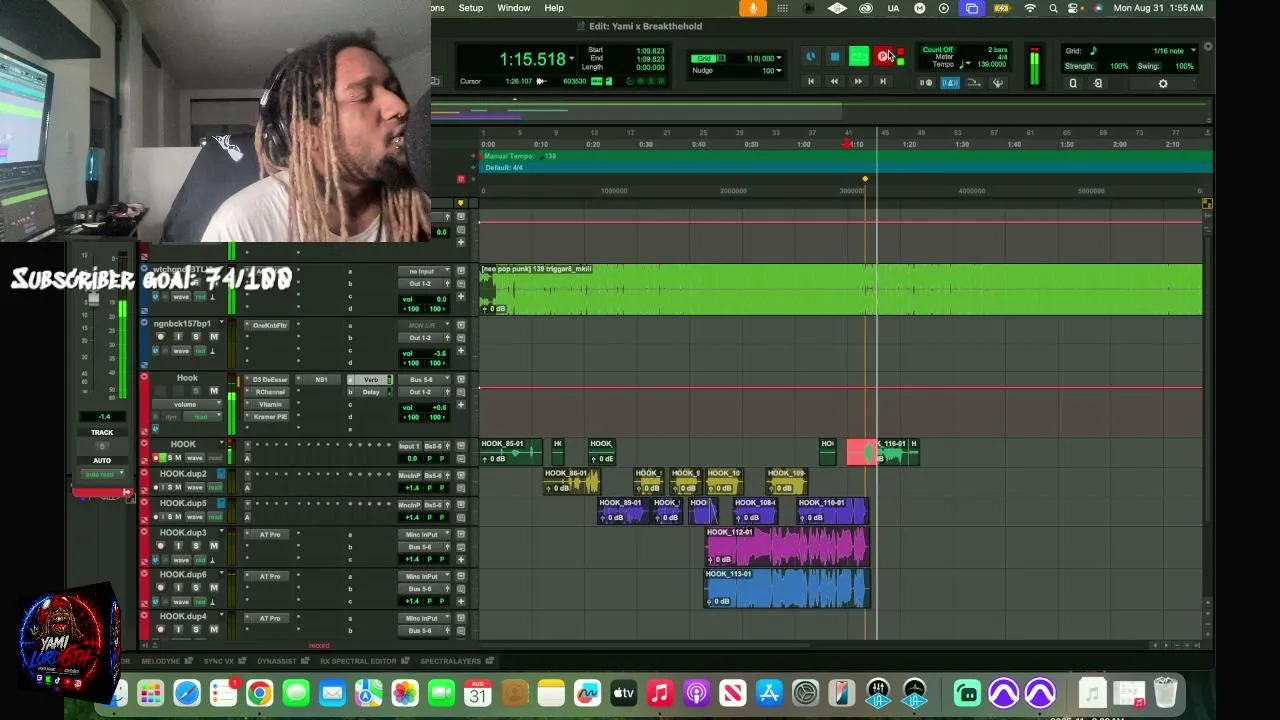Image resolution: width=1280 pixels, height=720 pixels.
Task: Open the volume view selector on Hook track
Action: pos(185,404)
